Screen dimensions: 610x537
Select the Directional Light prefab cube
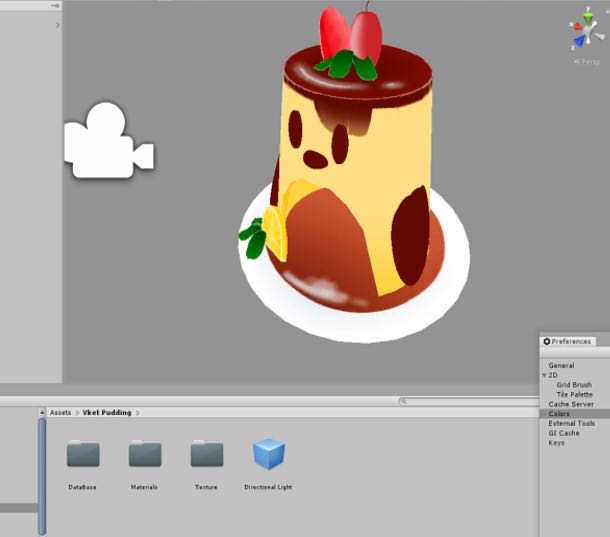click(x=268, y=454)
